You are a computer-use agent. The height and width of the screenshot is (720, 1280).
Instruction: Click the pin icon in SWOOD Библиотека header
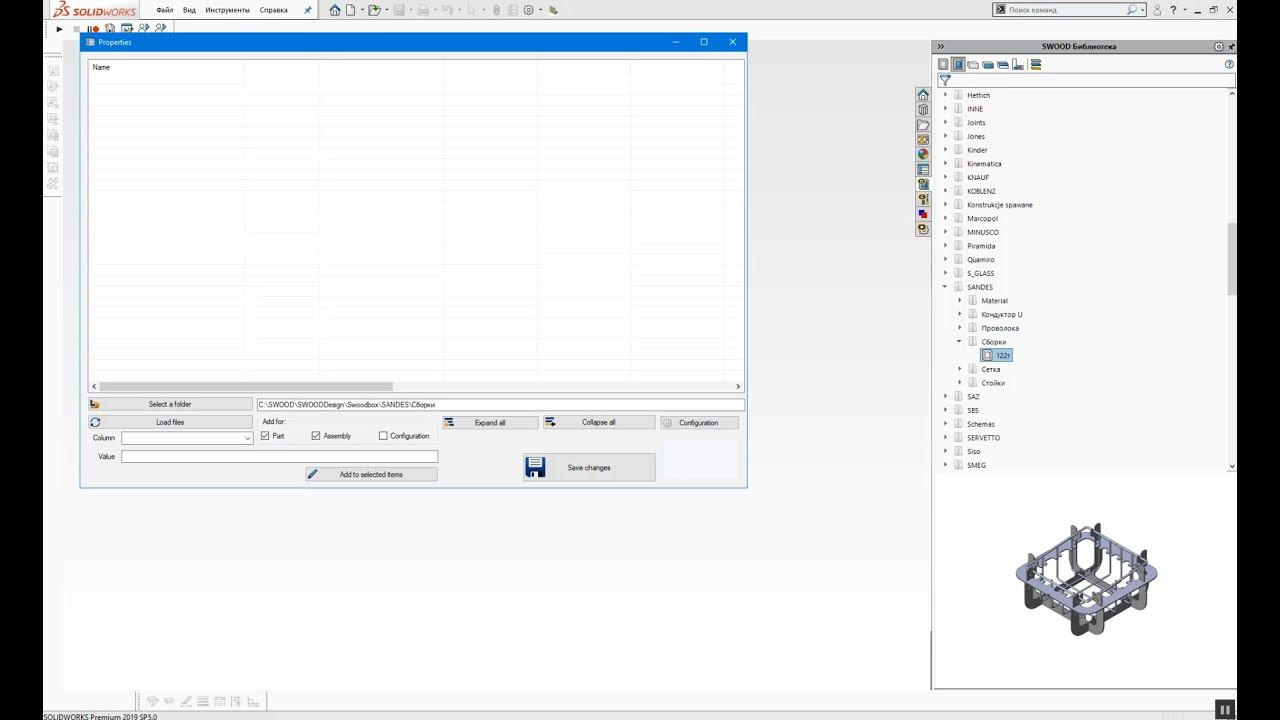tap(1231, 47)
